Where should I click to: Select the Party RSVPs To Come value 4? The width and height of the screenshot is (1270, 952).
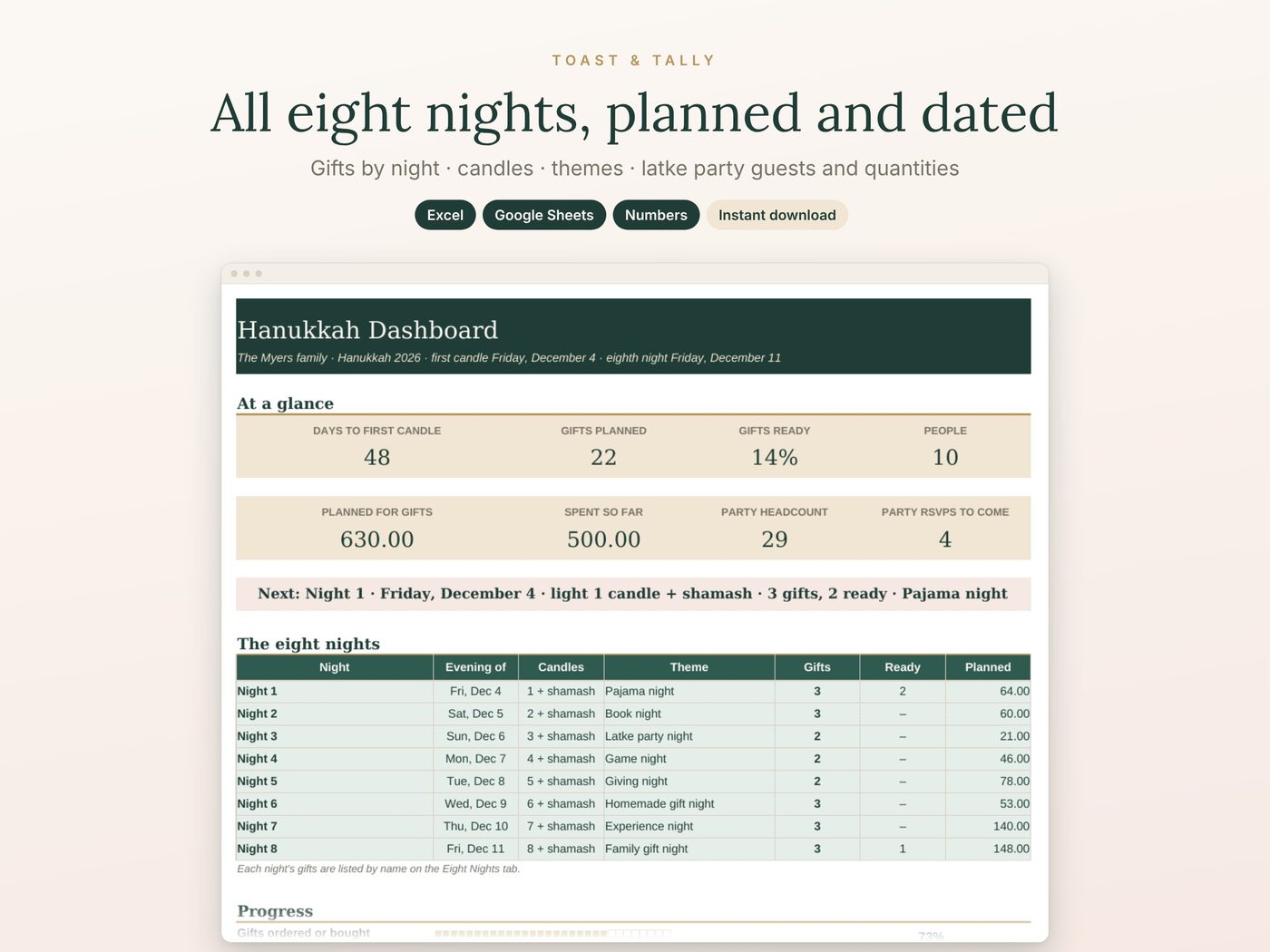coord(945,539)
